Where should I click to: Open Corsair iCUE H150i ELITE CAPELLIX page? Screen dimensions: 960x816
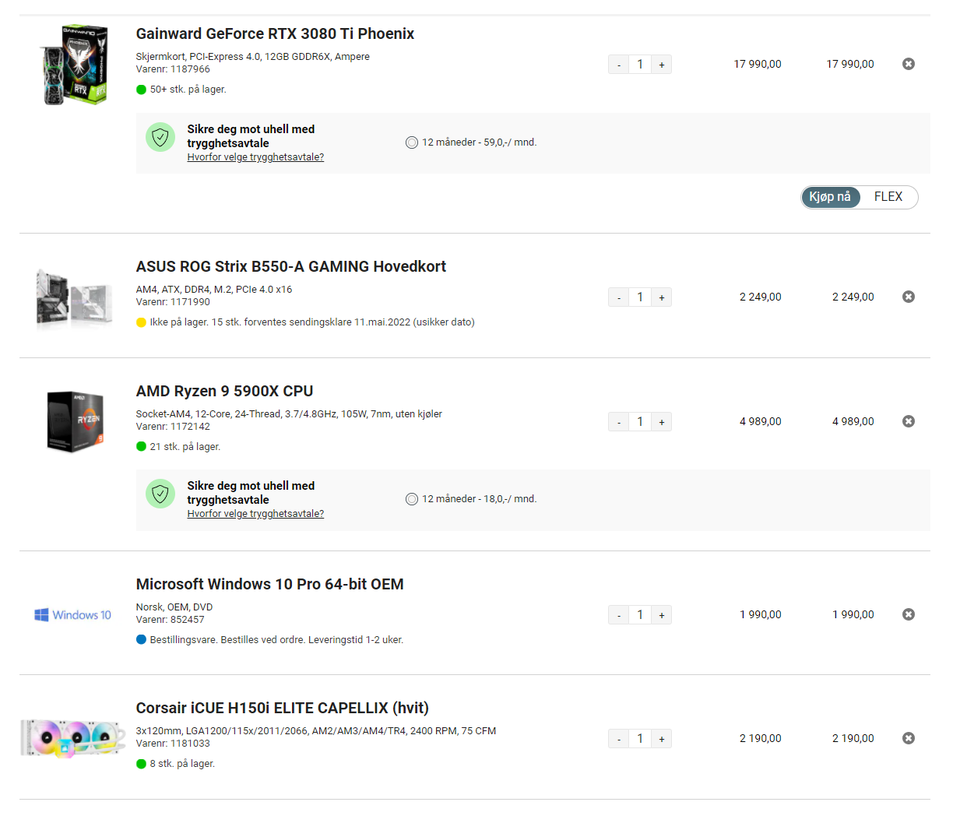point(282,708)
